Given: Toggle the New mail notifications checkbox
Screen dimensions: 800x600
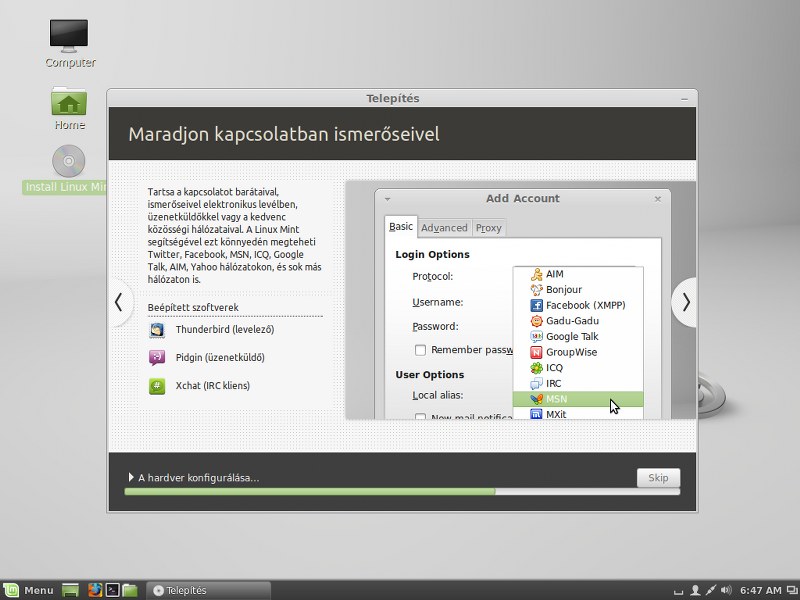Looking at the screenshot, I should click(x=420, y=416).
